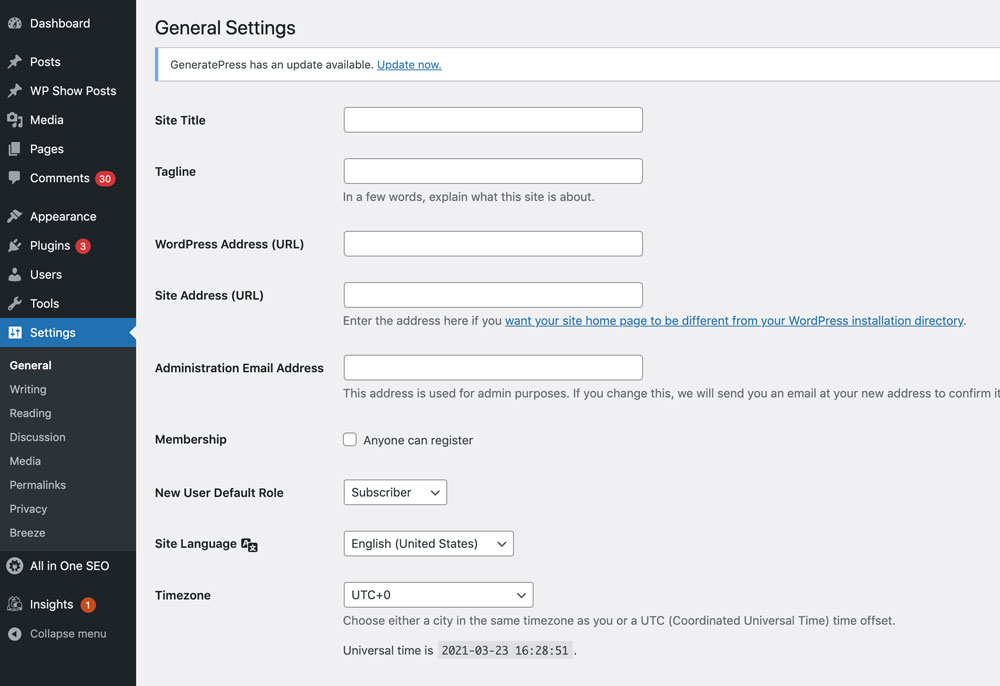Follow the WordPress installation directory help link
Viewport: 1000px width, 686px height.
(734, 321)
